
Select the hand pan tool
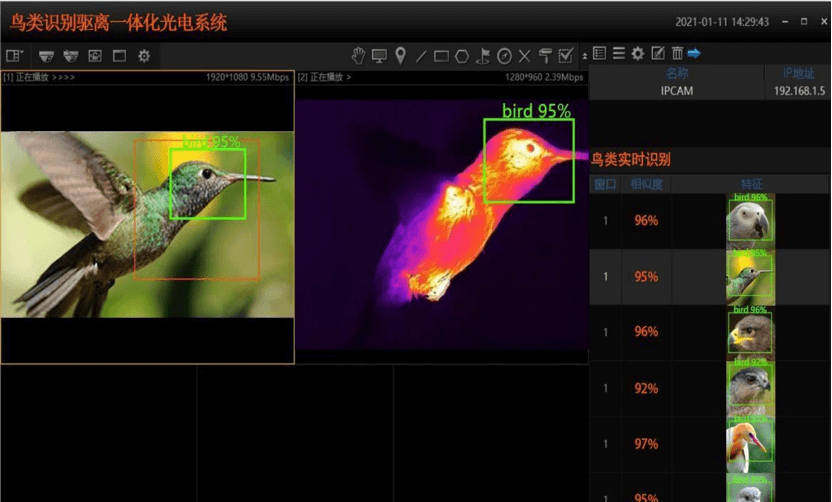359,56
